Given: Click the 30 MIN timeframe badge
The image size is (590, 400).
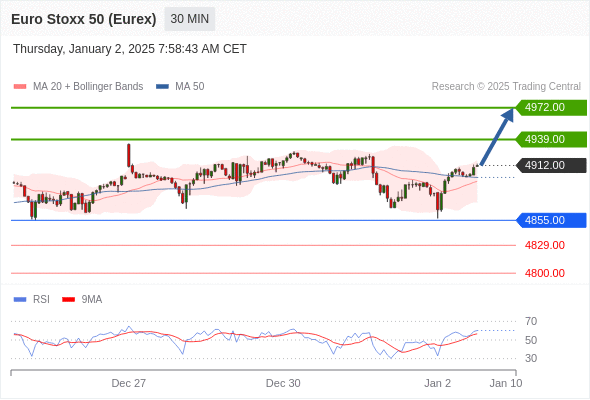Looking at the screenshot, I should 190,19.
